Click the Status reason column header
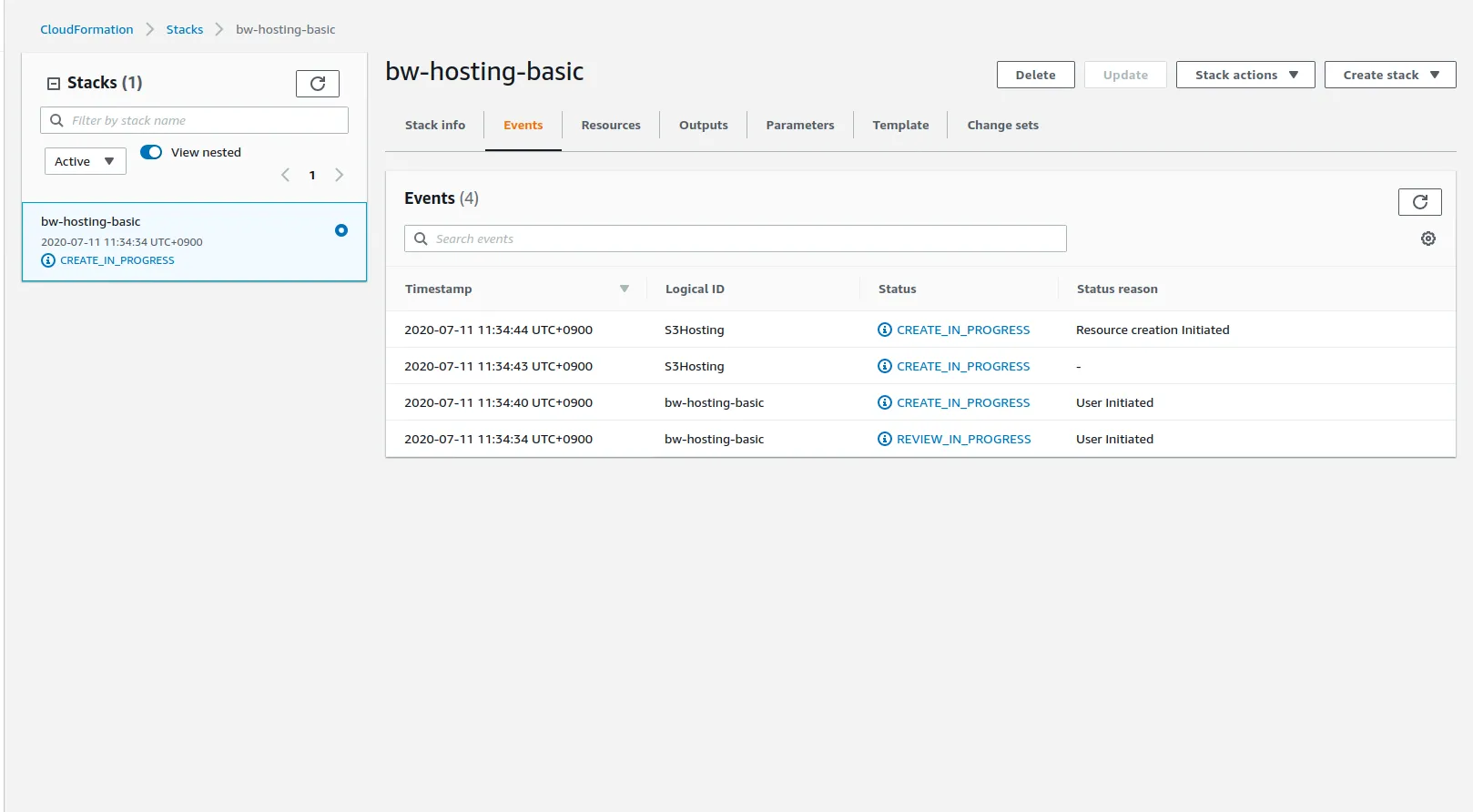Image resolution: width=1473 pixels, height=812 pixels. [x=1117, y=289]
